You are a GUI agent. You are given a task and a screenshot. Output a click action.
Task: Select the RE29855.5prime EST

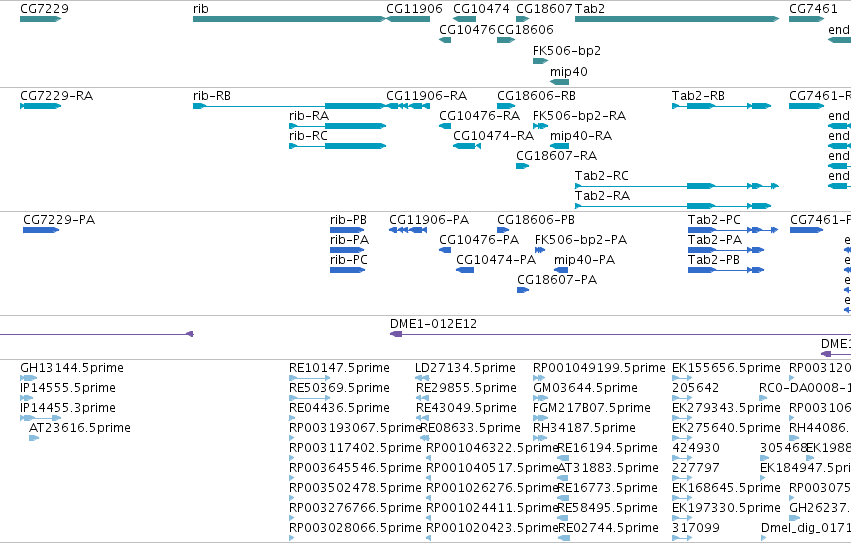click(422, 398)
